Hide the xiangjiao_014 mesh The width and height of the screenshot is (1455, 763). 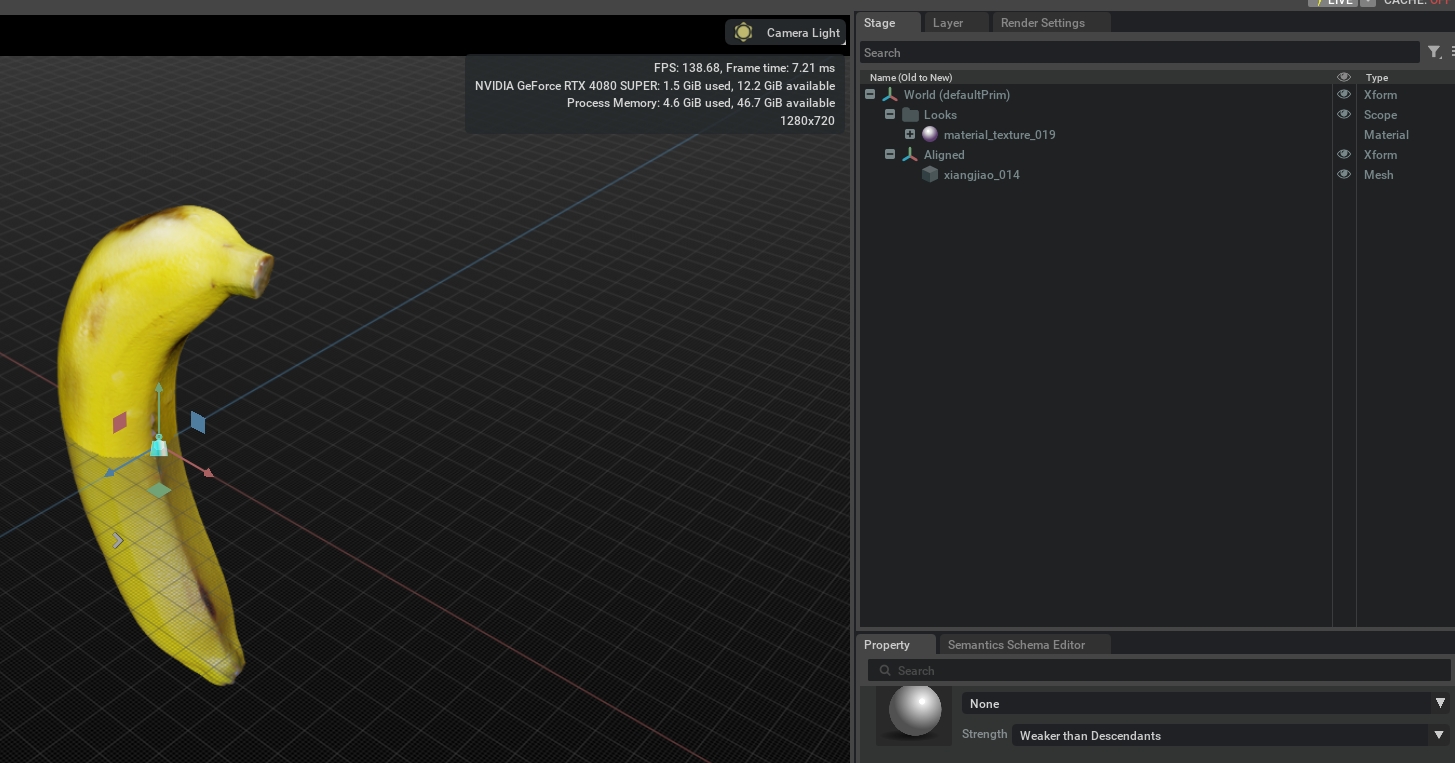[1344, 174]
